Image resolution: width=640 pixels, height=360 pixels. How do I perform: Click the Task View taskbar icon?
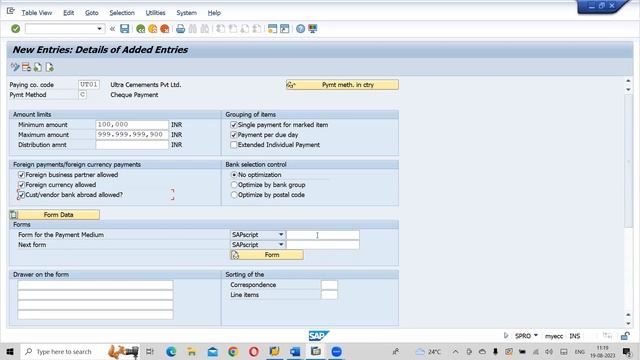coord(150,351)
